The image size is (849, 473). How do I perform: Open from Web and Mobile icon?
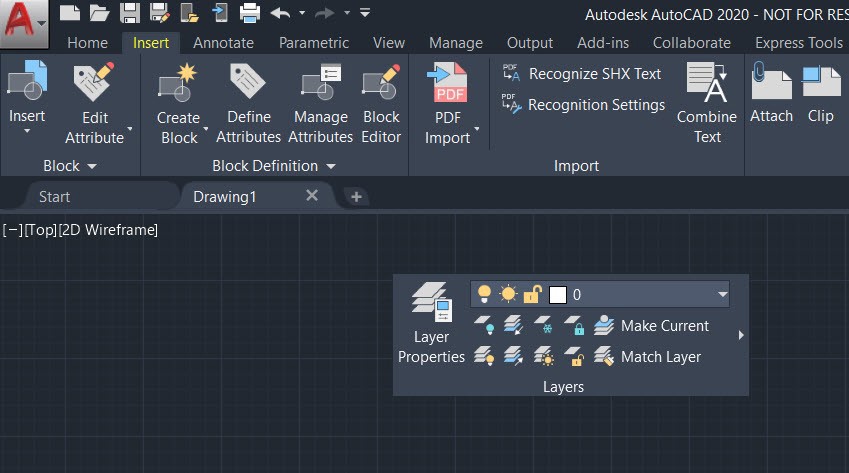[190, 12]
